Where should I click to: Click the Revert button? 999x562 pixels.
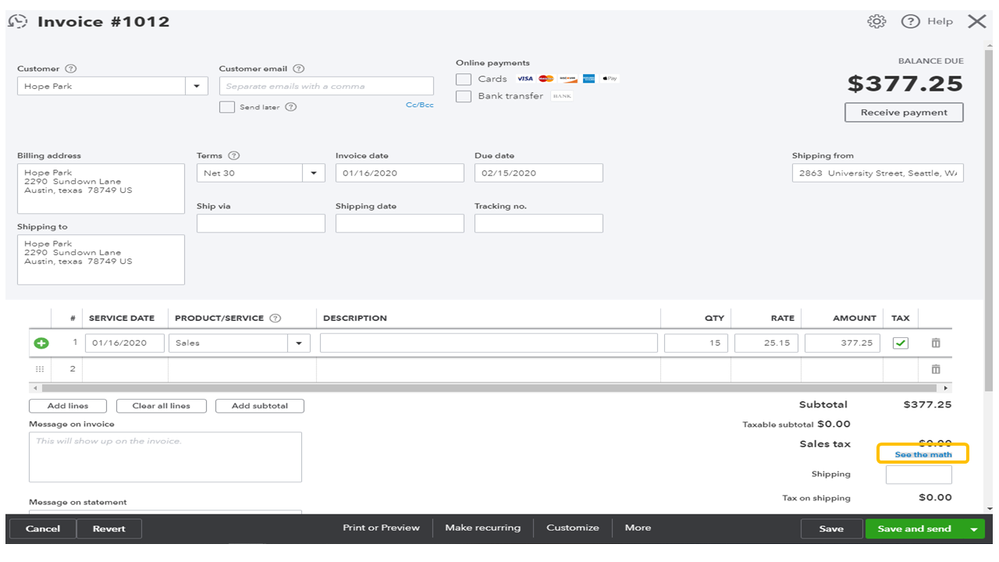109,529
